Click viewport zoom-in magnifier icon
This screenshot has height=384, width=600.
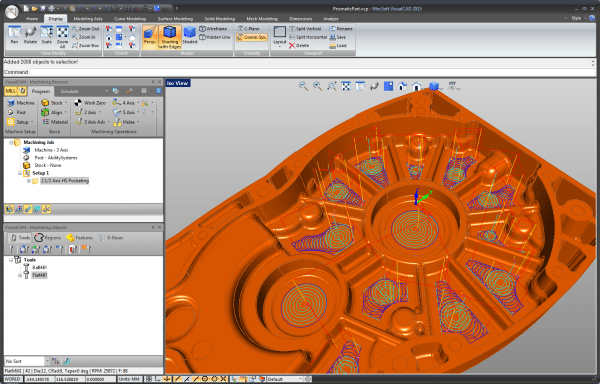[x=317, y=86]
